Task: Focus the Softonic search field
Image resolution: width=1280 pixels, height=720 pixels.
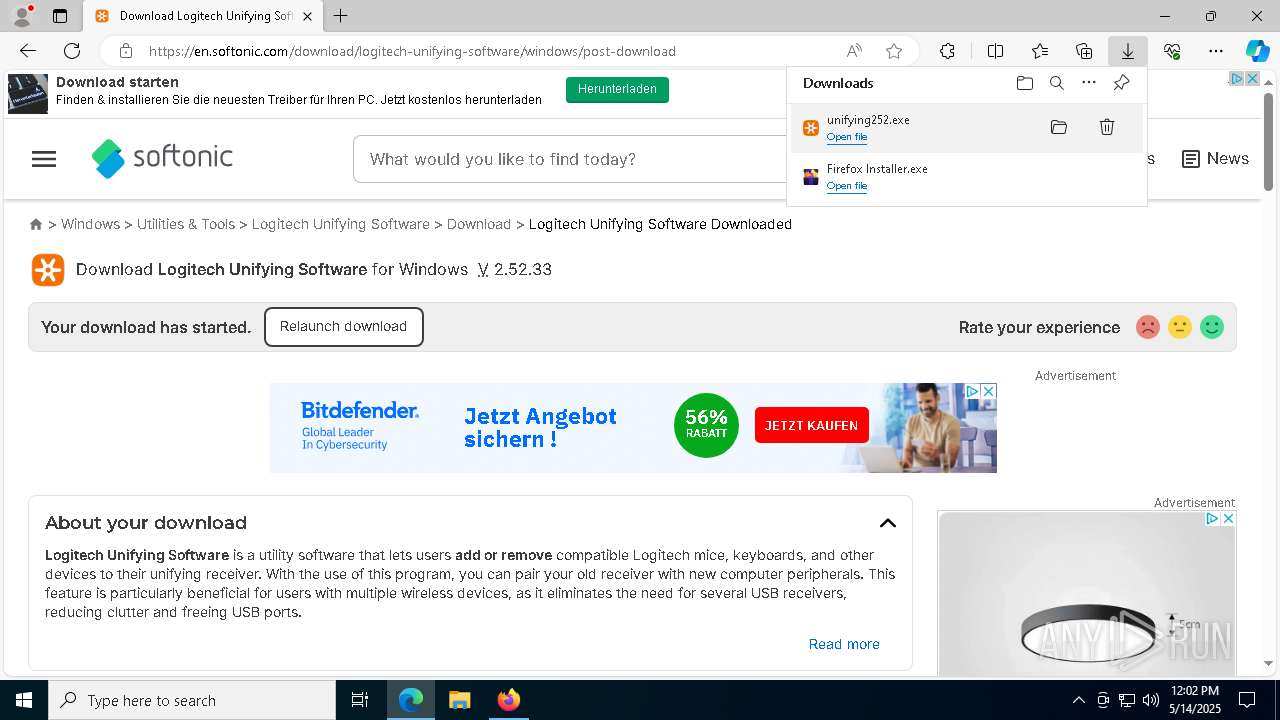Action: tap(572, 159)
